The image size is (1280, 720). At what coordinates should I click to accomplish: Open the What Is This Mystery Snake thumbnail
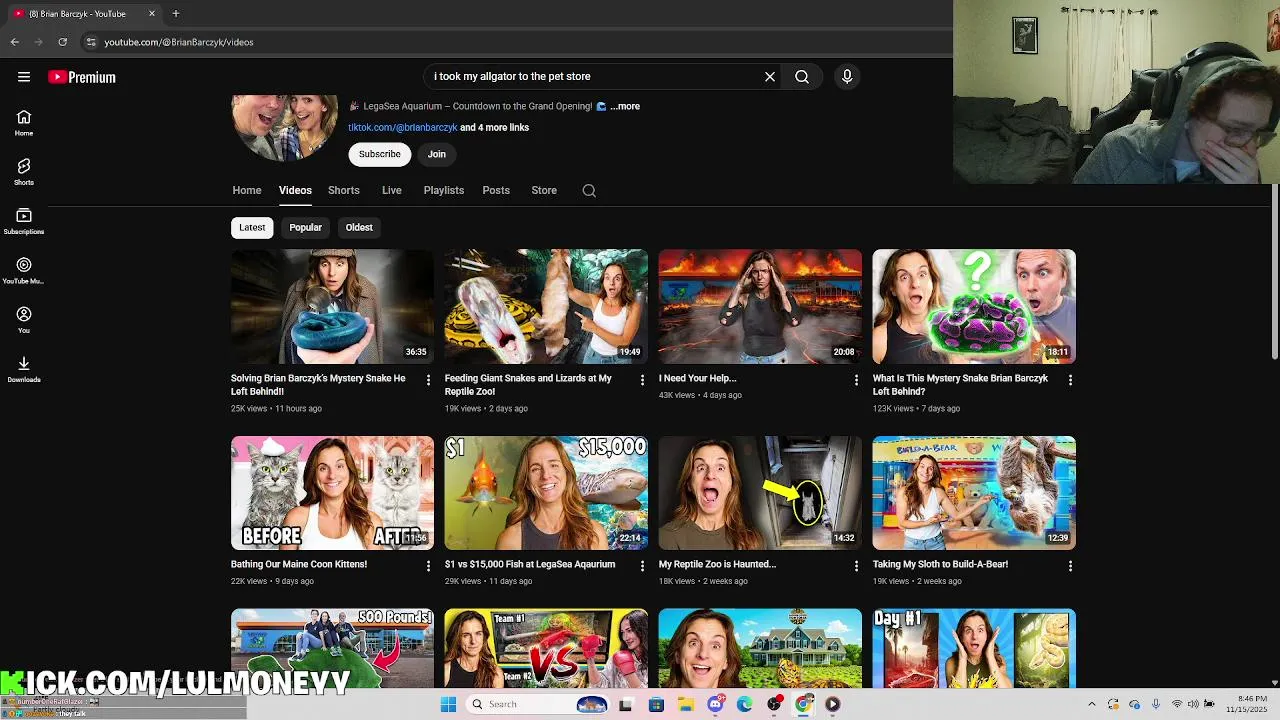pyautogui.click(x=974, y=306)
